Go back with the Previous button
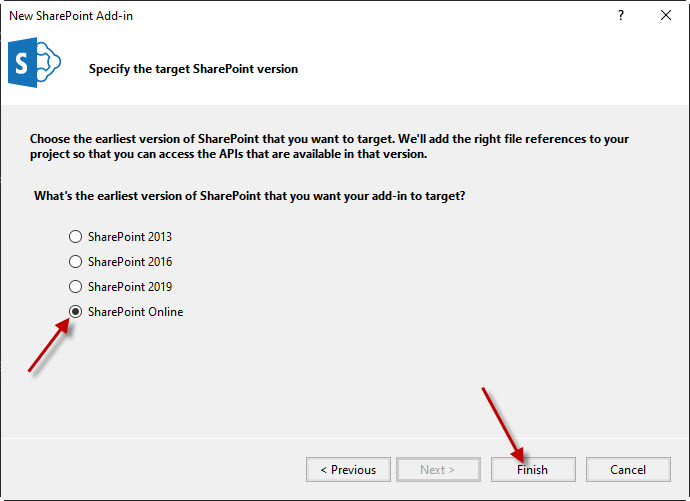The width and height of the screenshot is (690, 501). click(348, 470)
